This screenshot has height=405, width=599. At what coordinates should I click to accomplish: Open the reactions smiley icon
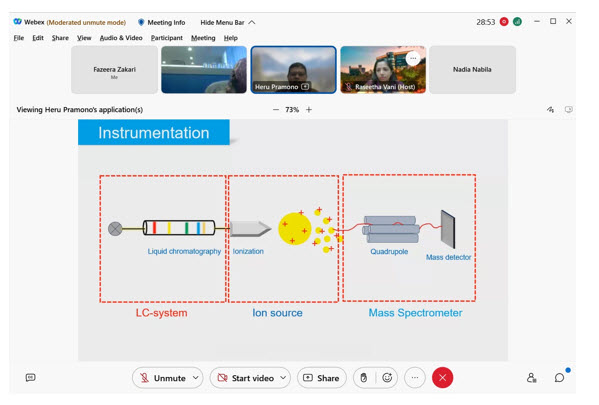(x=387, y=378)
